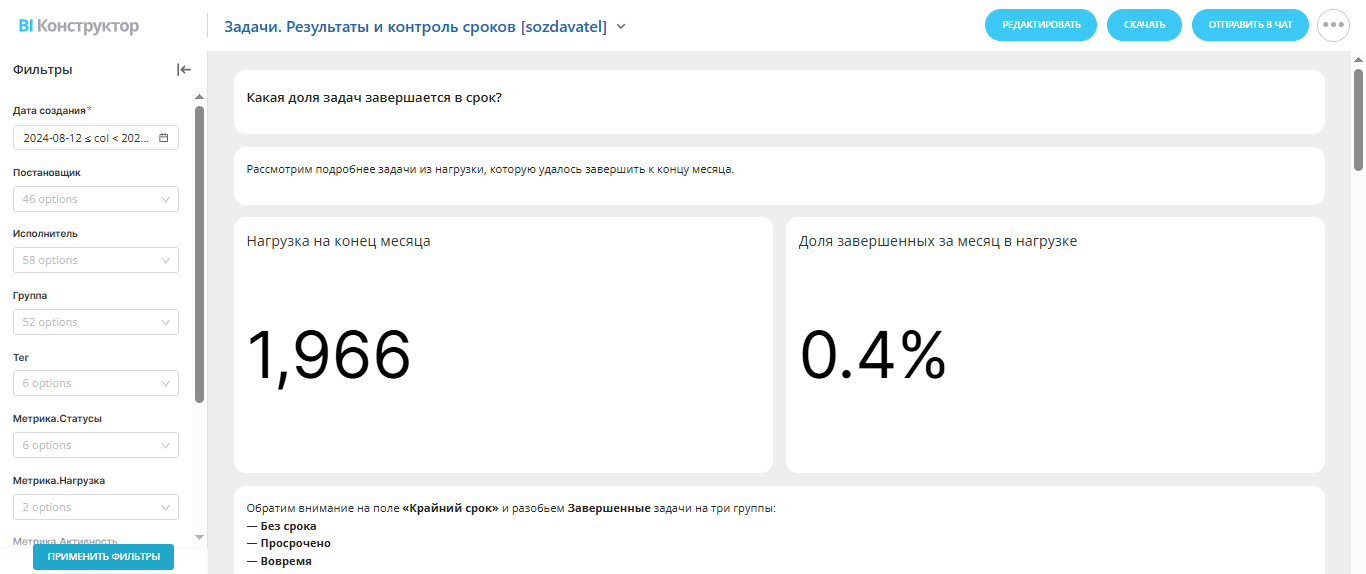
Task: Open the Тег filter dropdown
Action: 96,383
